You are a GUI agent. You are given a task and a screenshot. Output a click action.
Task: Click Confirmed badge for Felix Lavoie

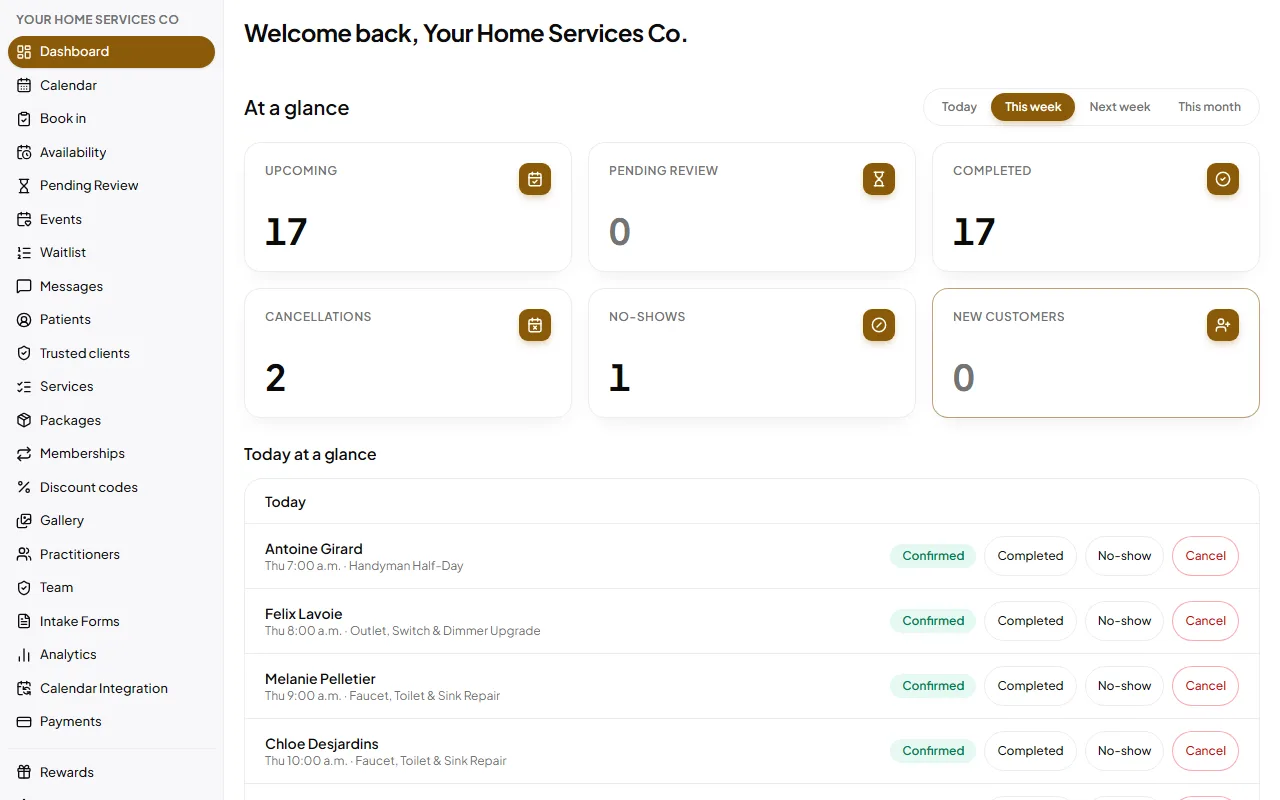[933, 621]
